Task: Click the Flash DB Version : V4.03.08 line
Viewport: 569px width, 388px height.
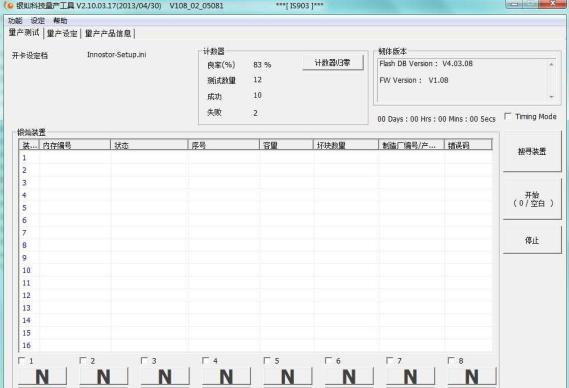Action: (426, 64)
